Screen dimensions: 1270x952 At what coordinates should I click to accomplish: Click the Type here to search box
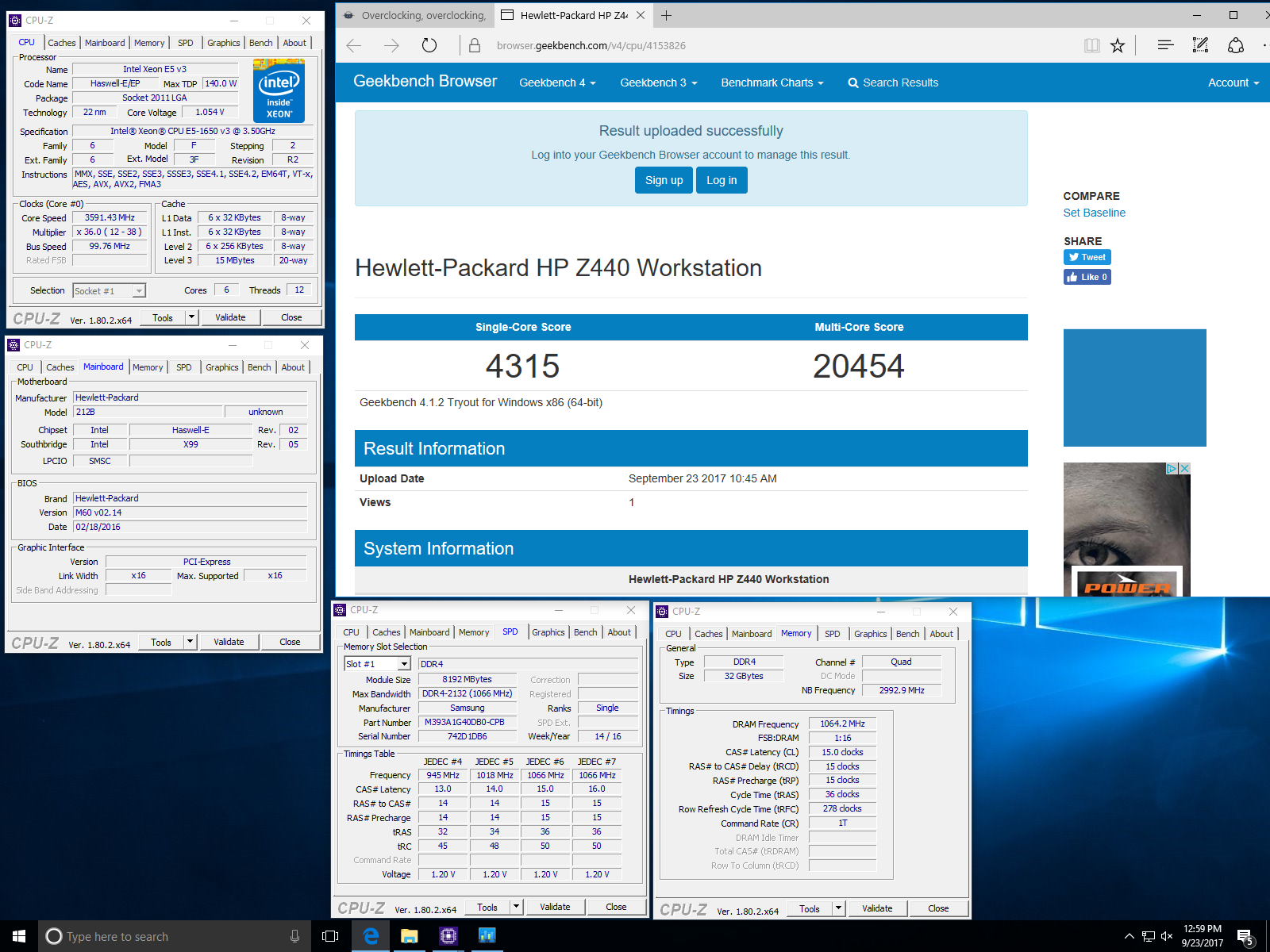click(x=173, y=936)
